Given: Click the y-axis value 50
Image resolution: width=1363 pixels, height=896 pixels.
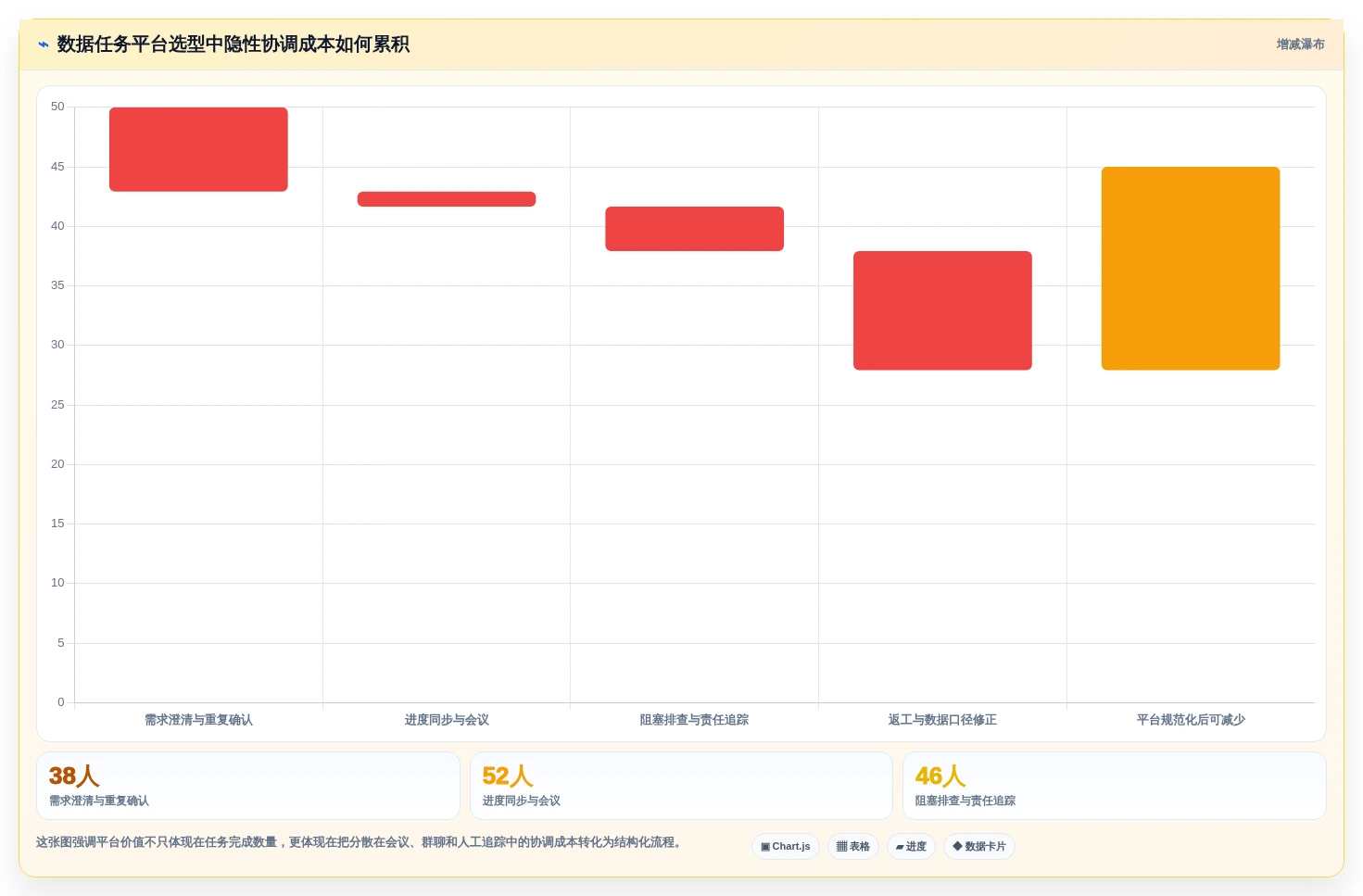Looking at the screenshot, I should 57,107.
